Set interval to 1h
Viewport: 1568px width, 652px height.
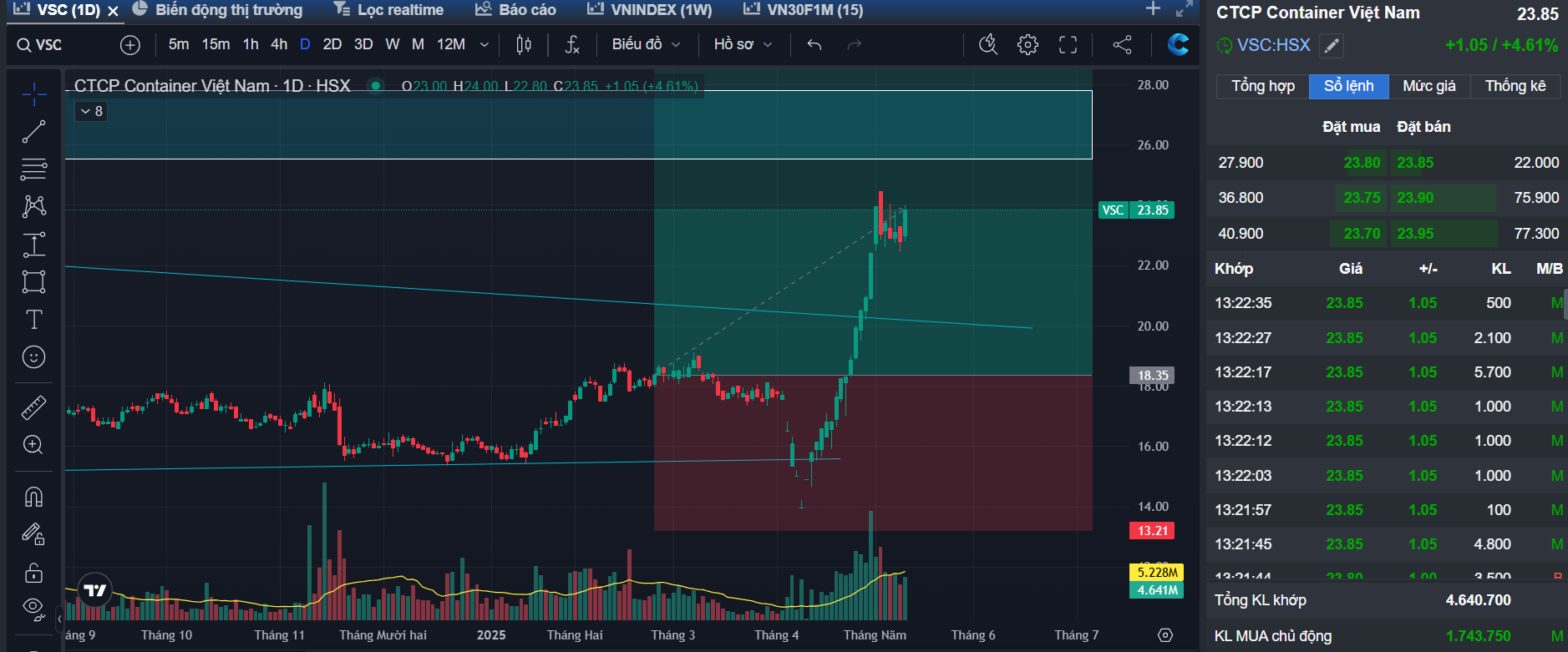click(251, 44)
